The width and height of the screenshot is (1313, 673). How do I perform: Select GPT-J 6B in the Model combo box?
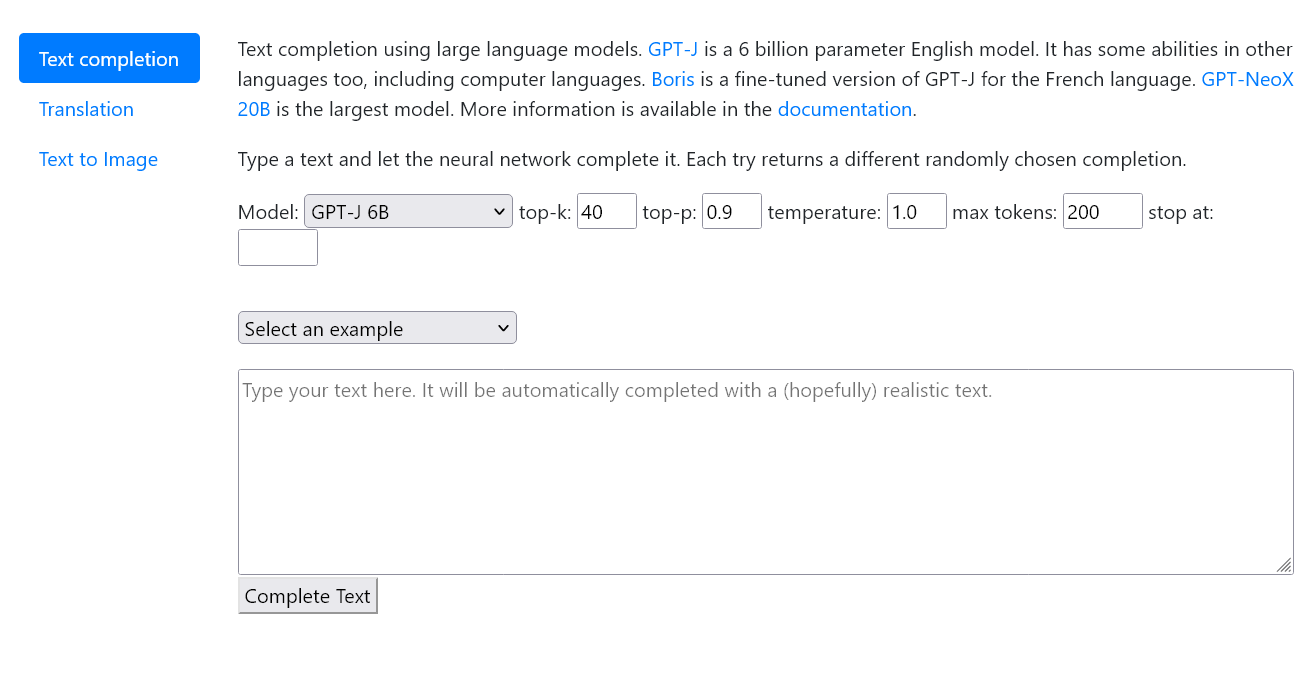(x=407, y=211)
